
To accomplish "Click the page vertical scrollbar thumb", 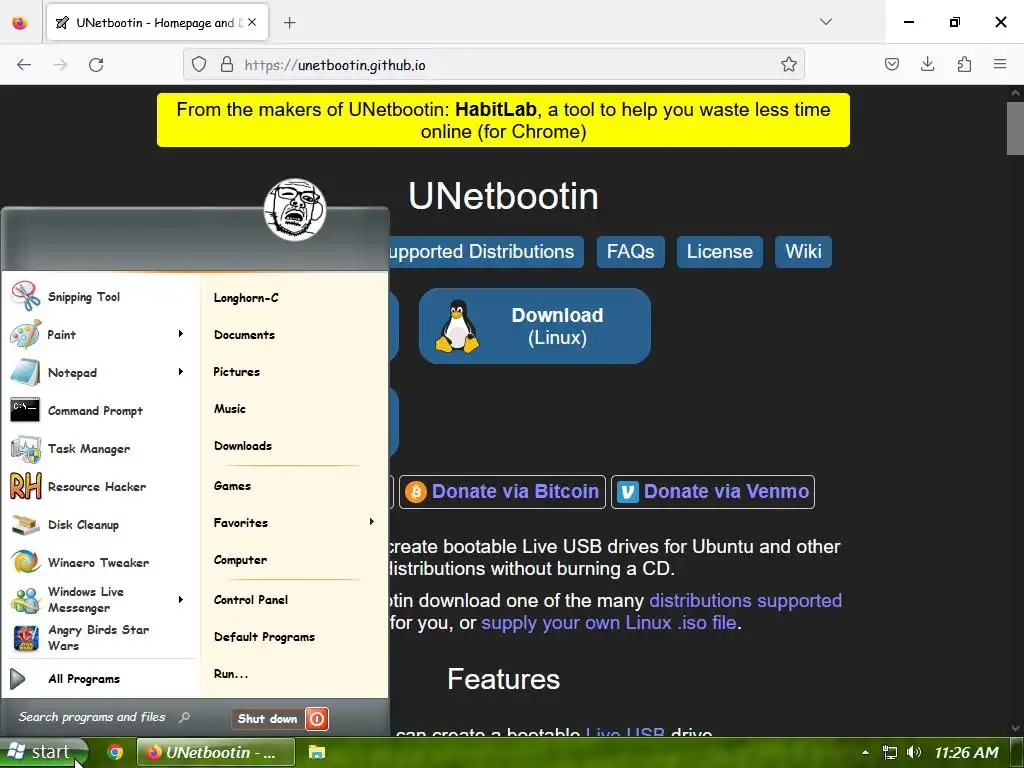I will pos(1015,128).
